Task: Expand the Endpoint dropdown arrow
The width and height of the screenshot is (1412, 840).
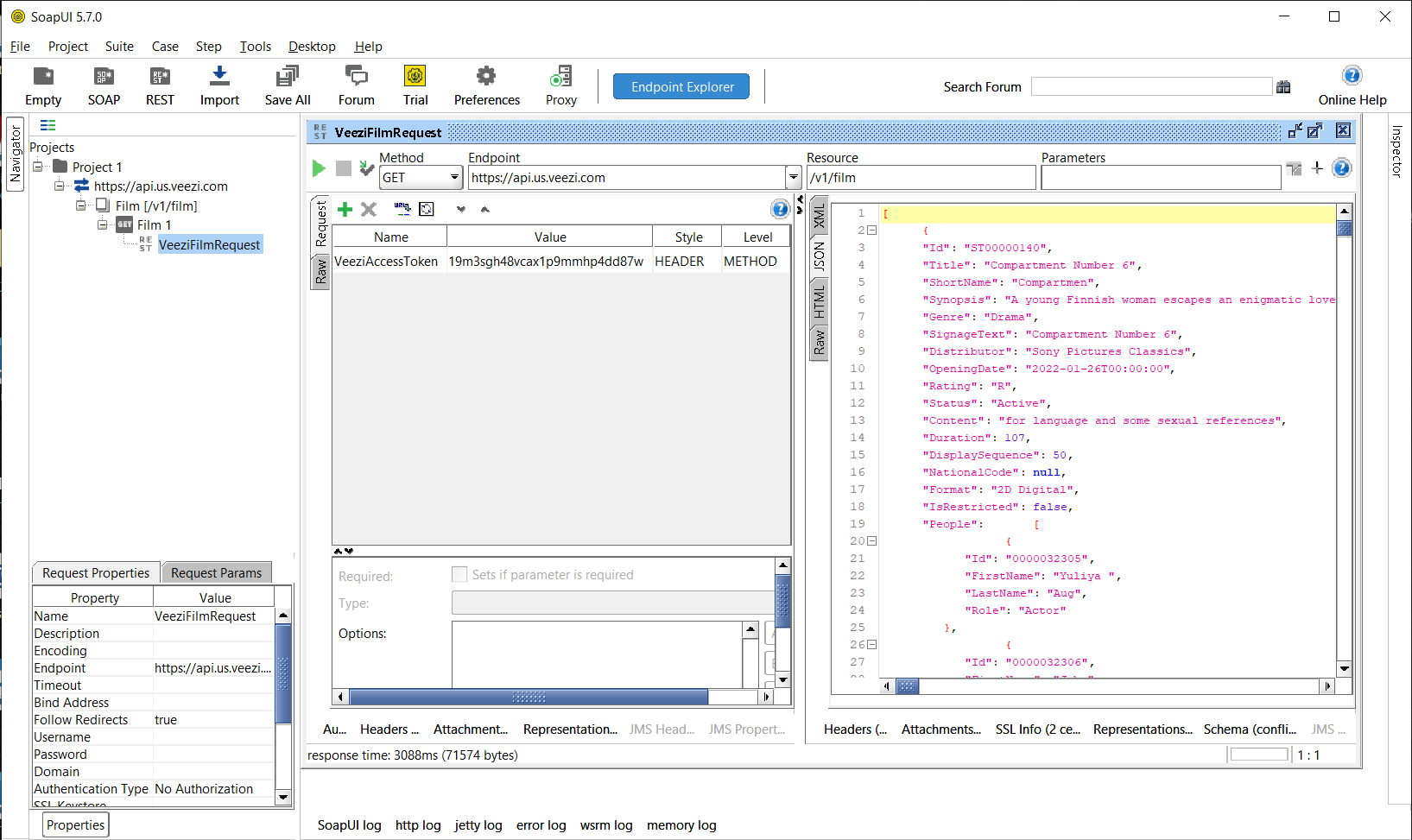Action: 793,178
